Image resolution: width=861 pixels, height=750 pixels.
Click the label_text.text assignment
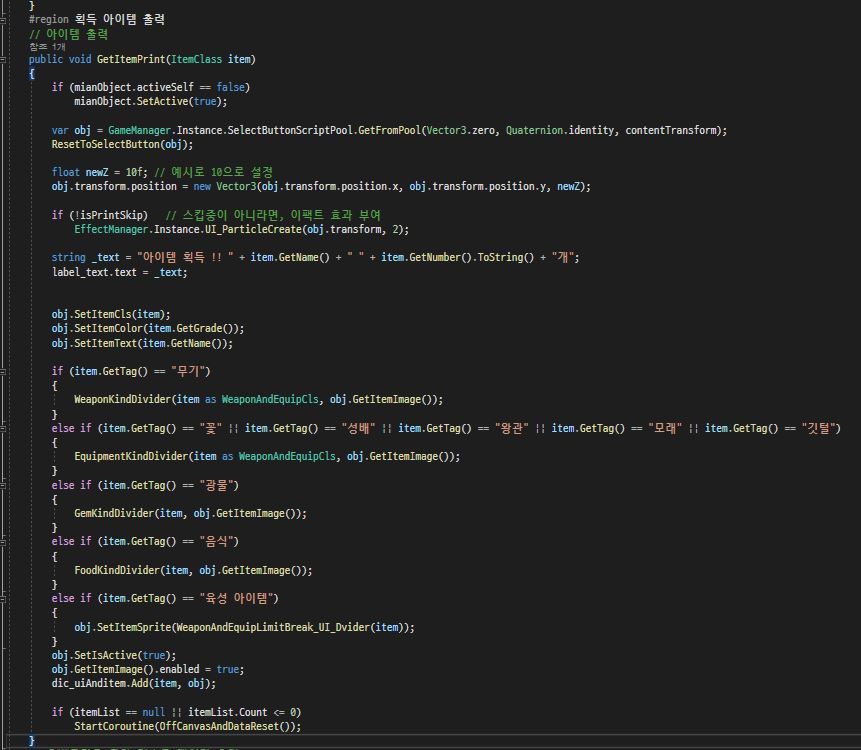coord(120,272)
